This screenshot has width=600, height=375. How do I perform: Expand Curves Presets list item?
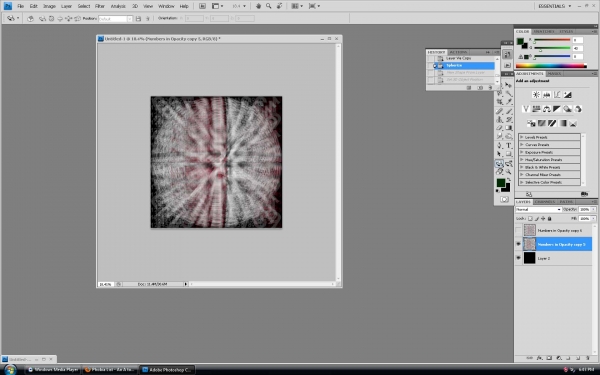click(522, 145)
